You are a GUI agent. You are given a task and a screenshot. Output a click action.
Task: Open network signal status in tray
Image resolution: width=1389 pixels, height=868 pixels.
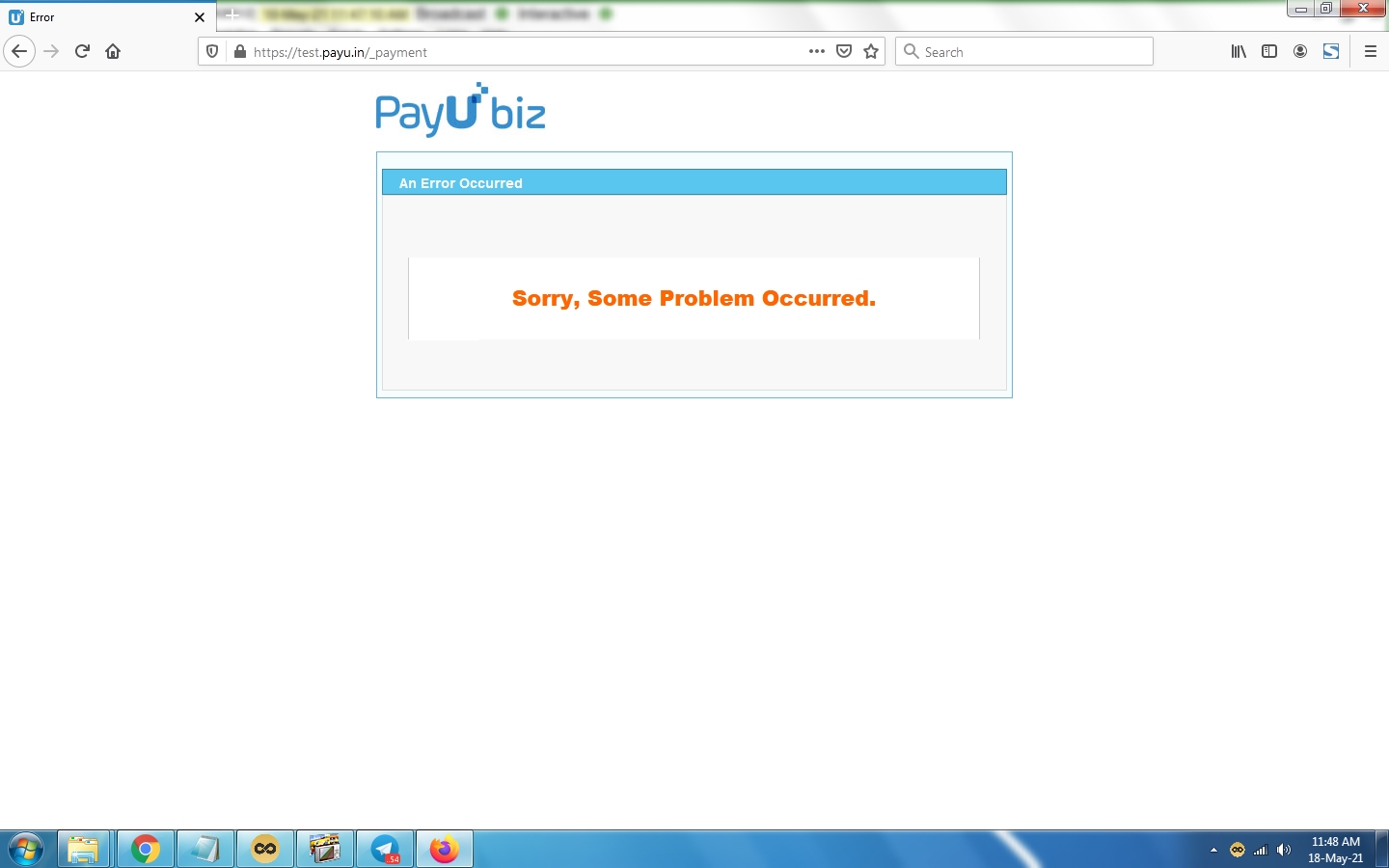[1261, 850]
